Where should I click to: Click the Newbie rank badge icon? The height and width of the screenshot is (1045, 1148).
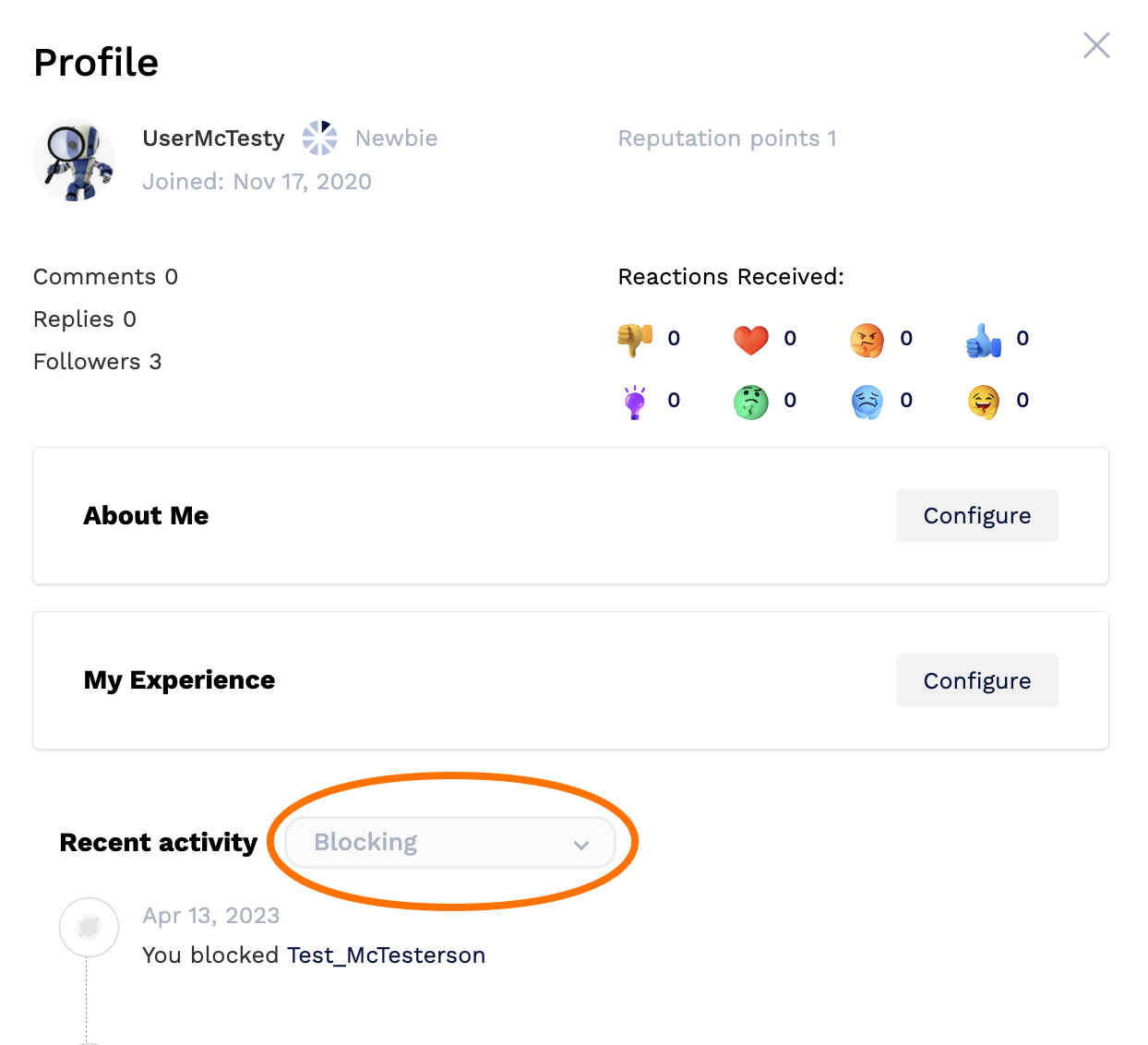coord(318,138)
